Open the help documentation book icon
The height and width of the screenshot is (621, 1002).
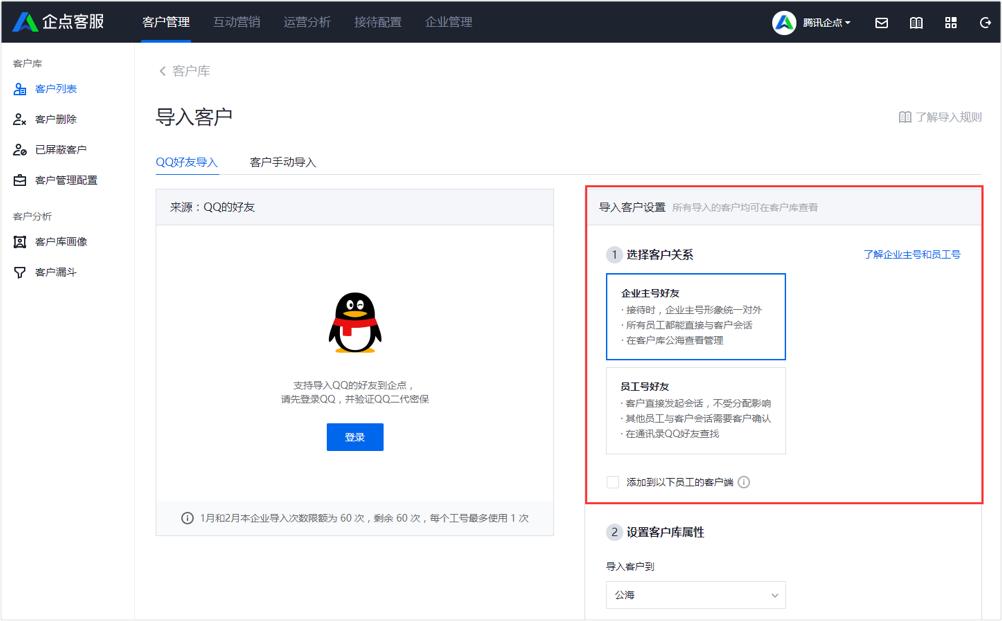coord(917,22)
